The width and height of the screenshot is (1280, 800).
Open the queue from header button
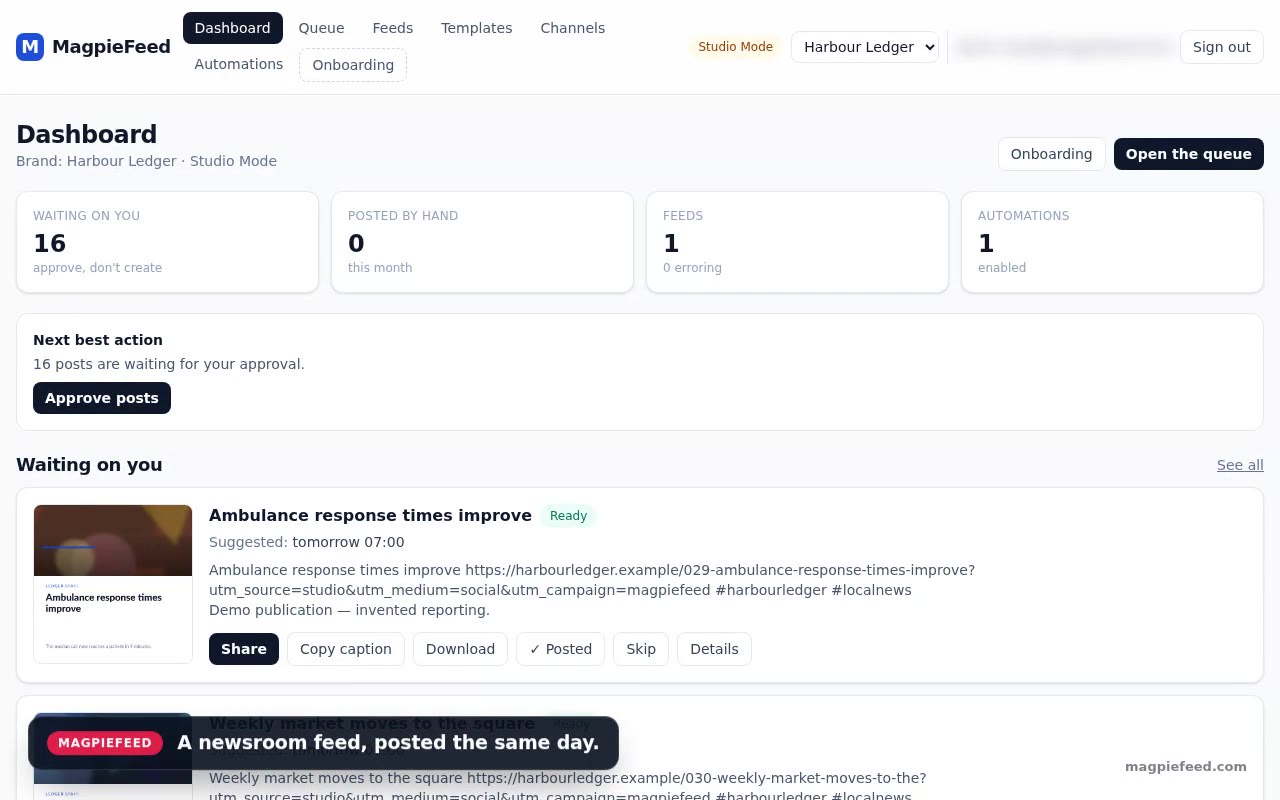pos(1189,154)
